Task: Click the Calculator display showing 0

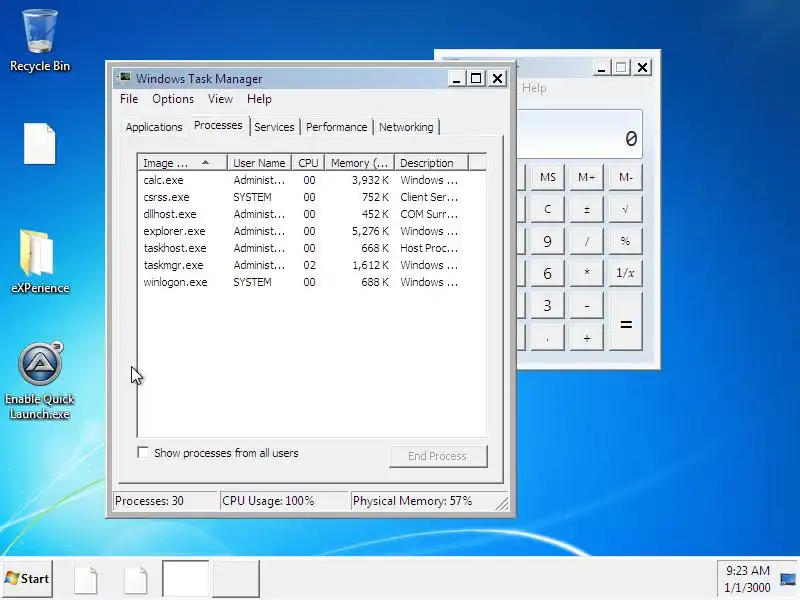Action: [x=580, y=134]
